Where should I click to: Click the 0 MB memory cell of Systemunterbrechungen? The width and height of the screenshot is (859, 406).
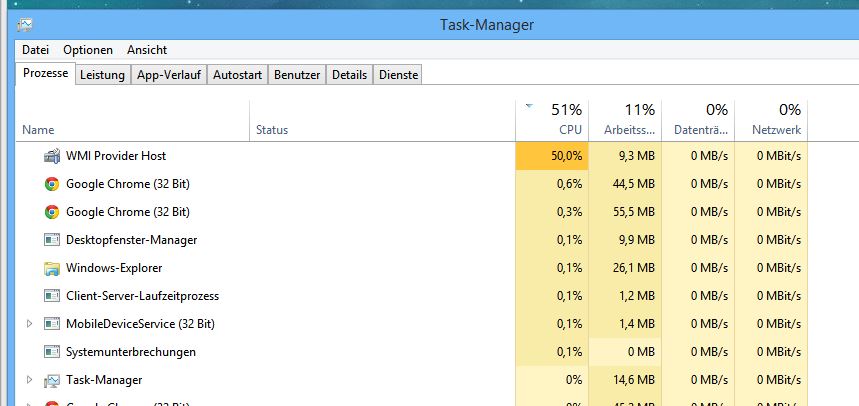click(x=625, y=352)
